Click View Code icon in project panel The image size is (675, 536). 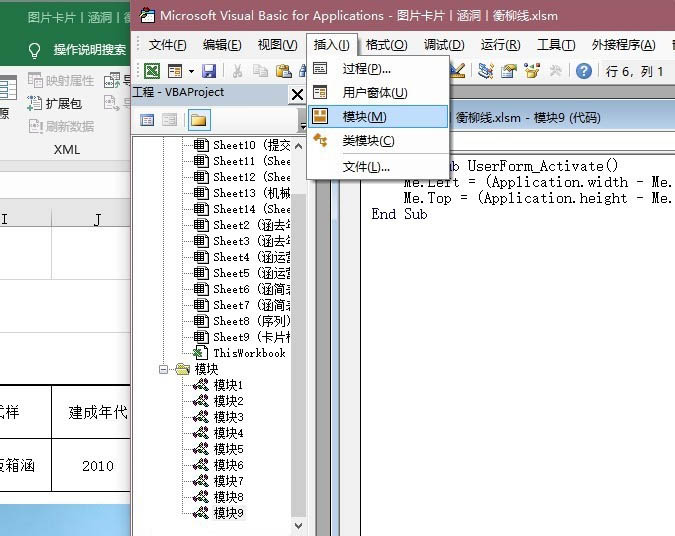(x=147, y=120)
